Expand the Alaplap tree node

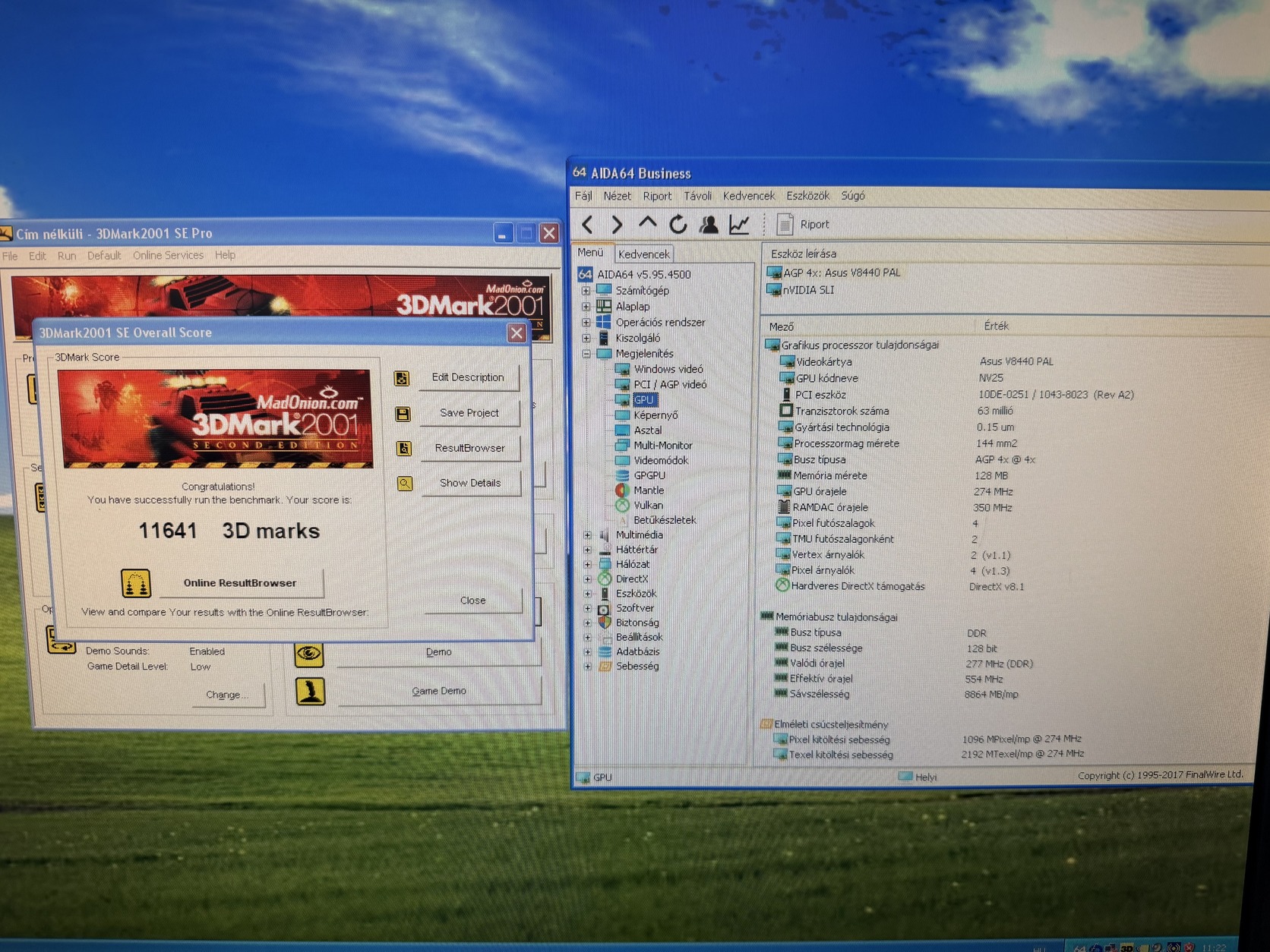point(586,307)
